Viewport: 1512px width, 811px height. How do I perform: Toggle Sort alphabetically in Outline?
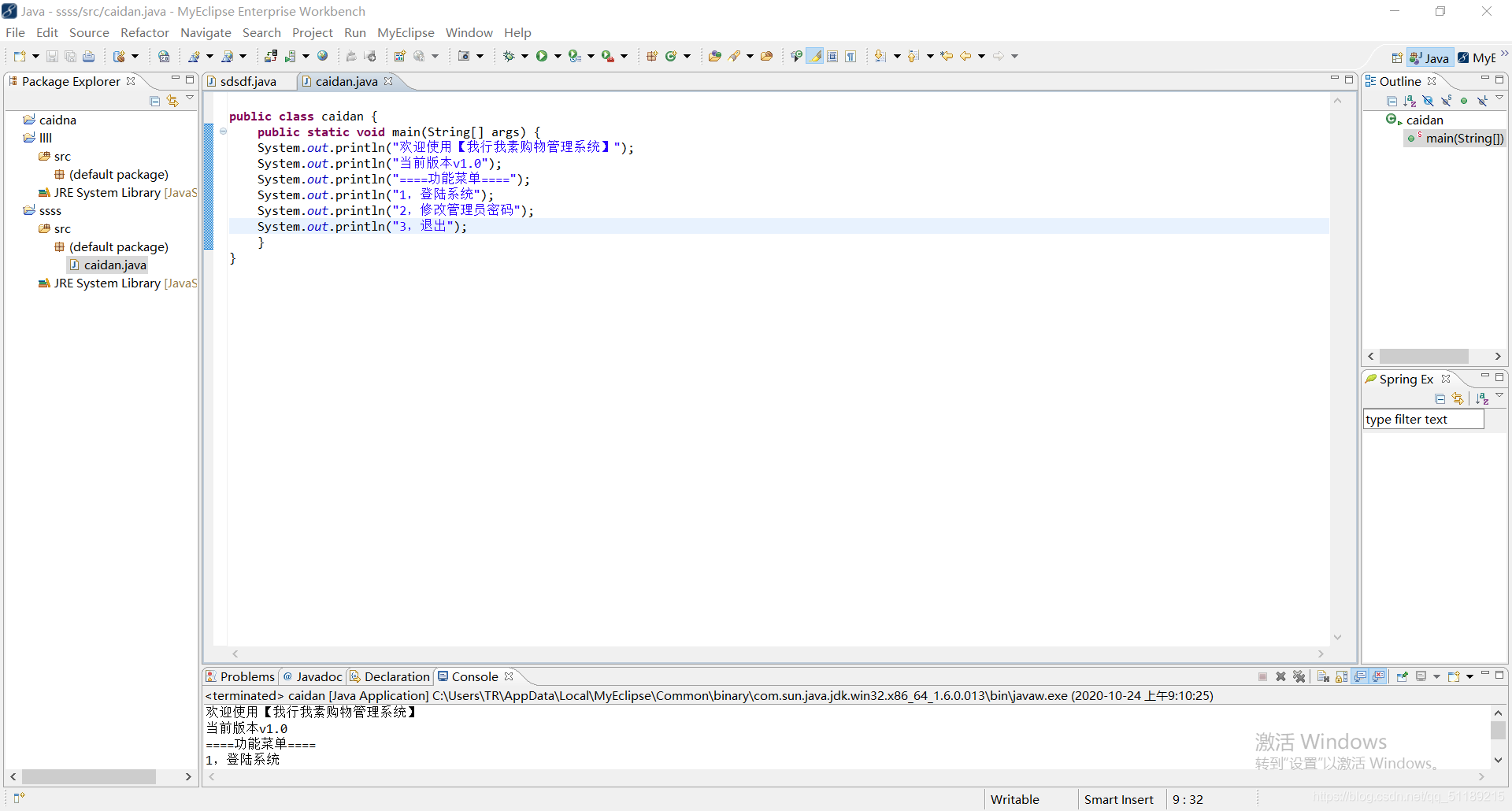point(1410,101)
